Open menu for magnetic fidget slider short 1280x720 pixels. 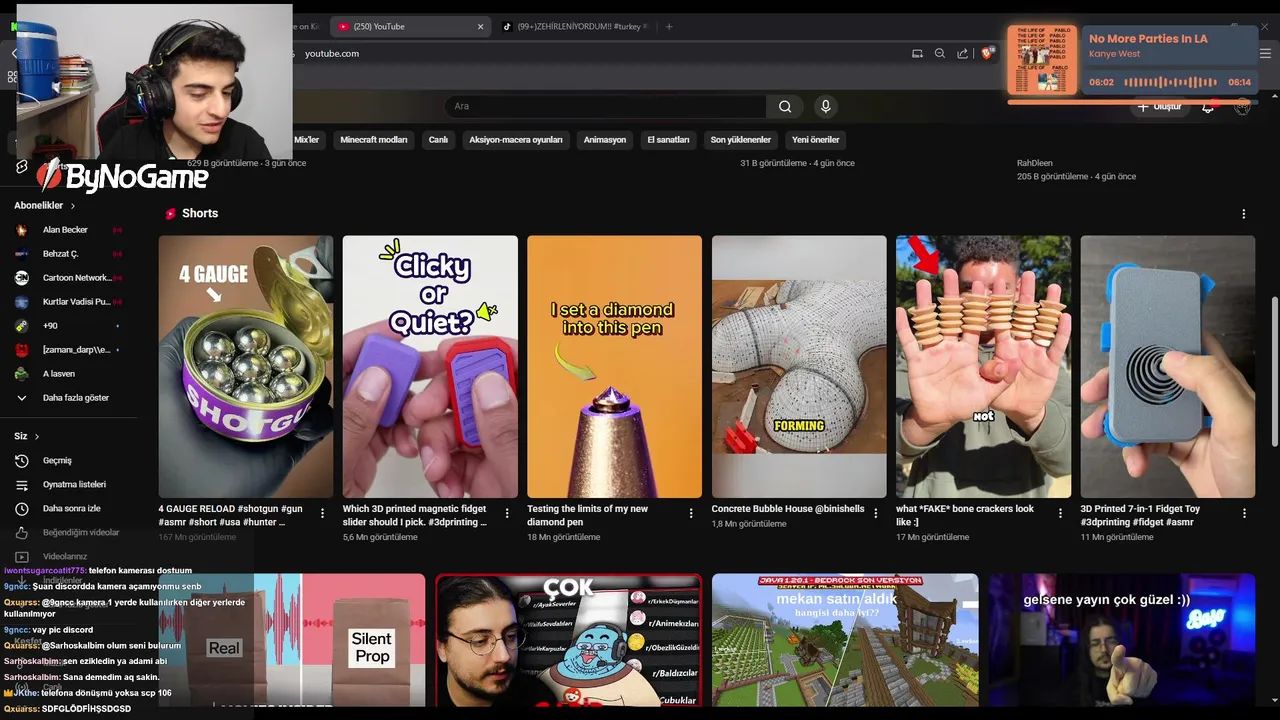[506, 513]
